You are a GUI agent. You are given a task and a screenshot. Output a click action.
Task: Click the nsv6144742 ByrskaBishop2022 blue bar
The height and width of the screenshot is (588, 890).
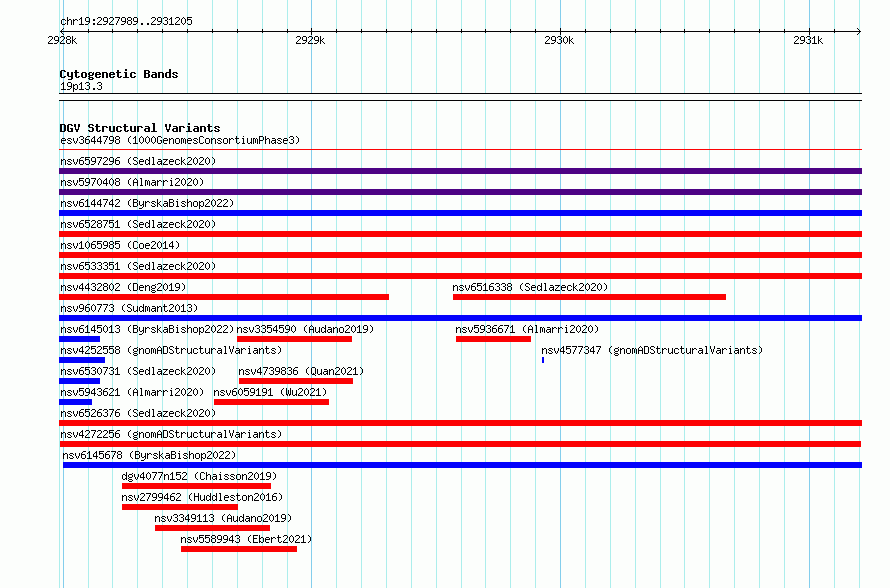460,213
